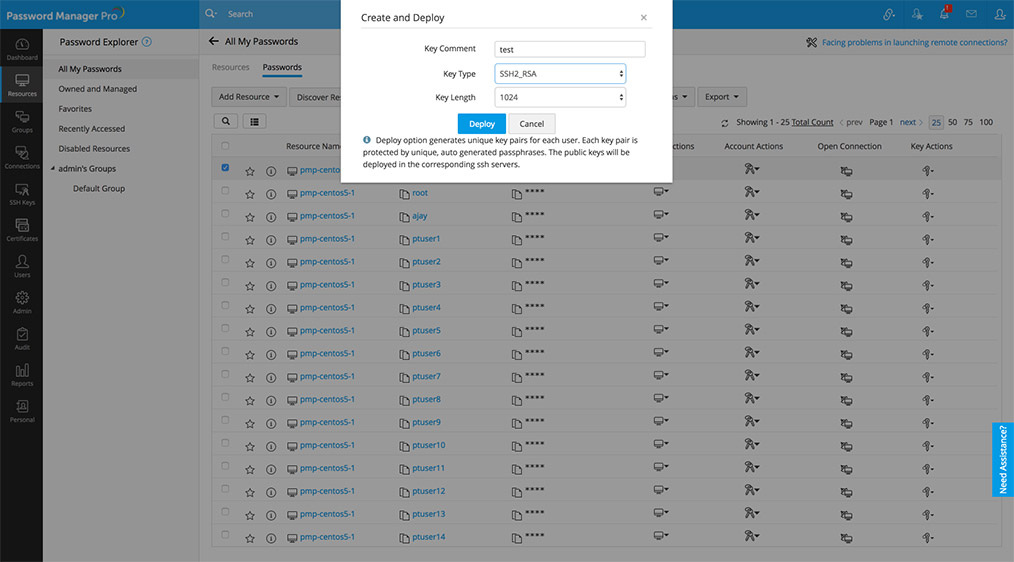Select Default Group in explorer tree
Image resolution: width=1014 pixels, height=562 pixels.
tap(99, 188)
